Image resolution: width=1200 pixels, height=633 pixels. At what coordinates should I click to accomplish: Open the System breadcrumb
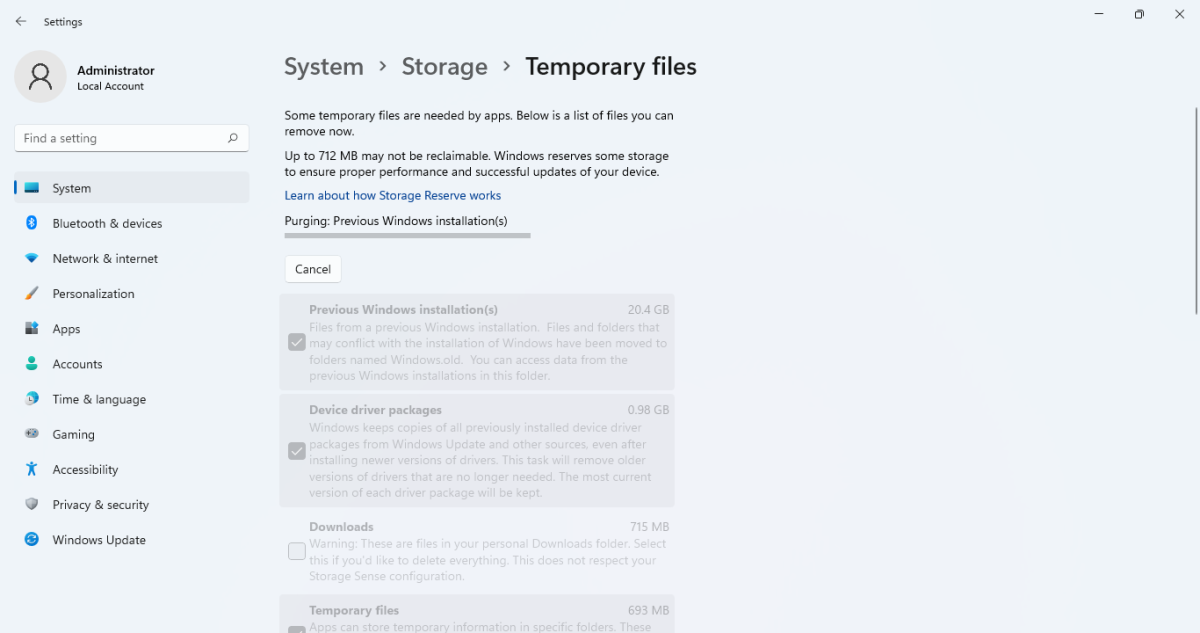tap(324, 66)
